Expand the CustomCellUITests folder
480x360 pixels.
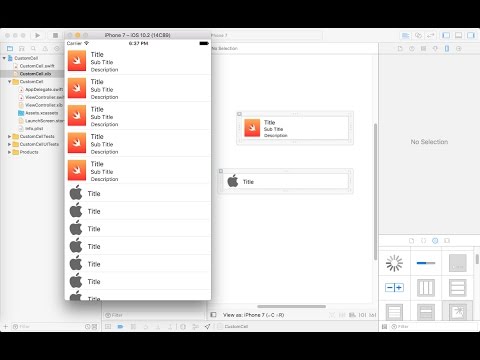pos(10,144)
